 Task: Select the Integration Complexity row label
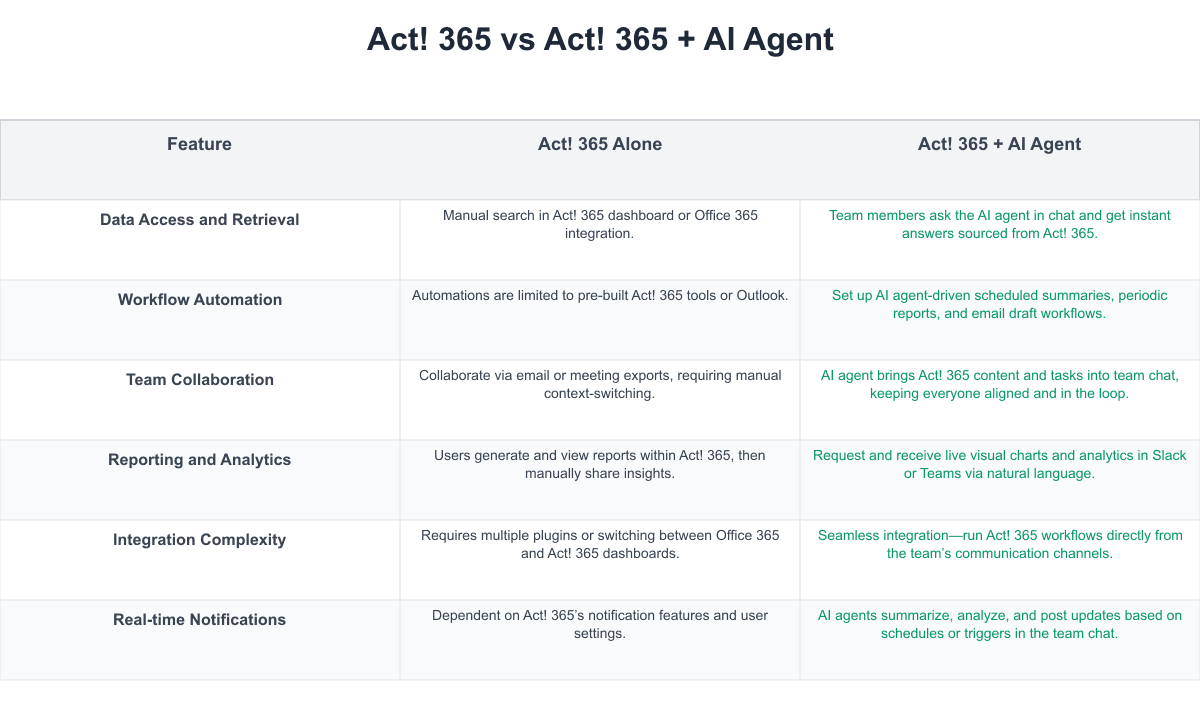click(199, 540)
